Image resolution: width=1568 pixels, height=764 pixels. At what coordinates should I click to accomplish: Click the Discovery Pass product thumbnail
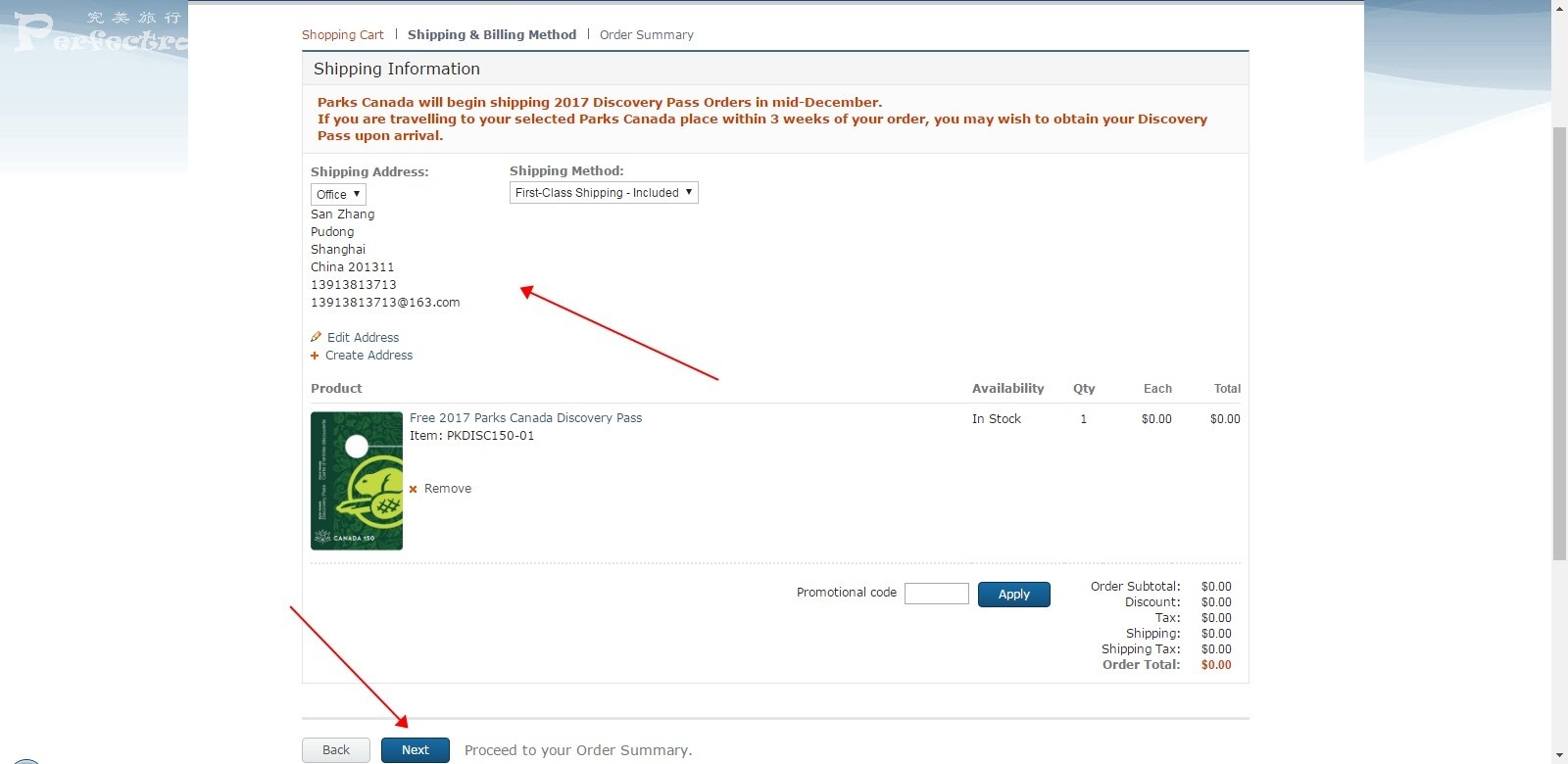click(x=357, y=481)
